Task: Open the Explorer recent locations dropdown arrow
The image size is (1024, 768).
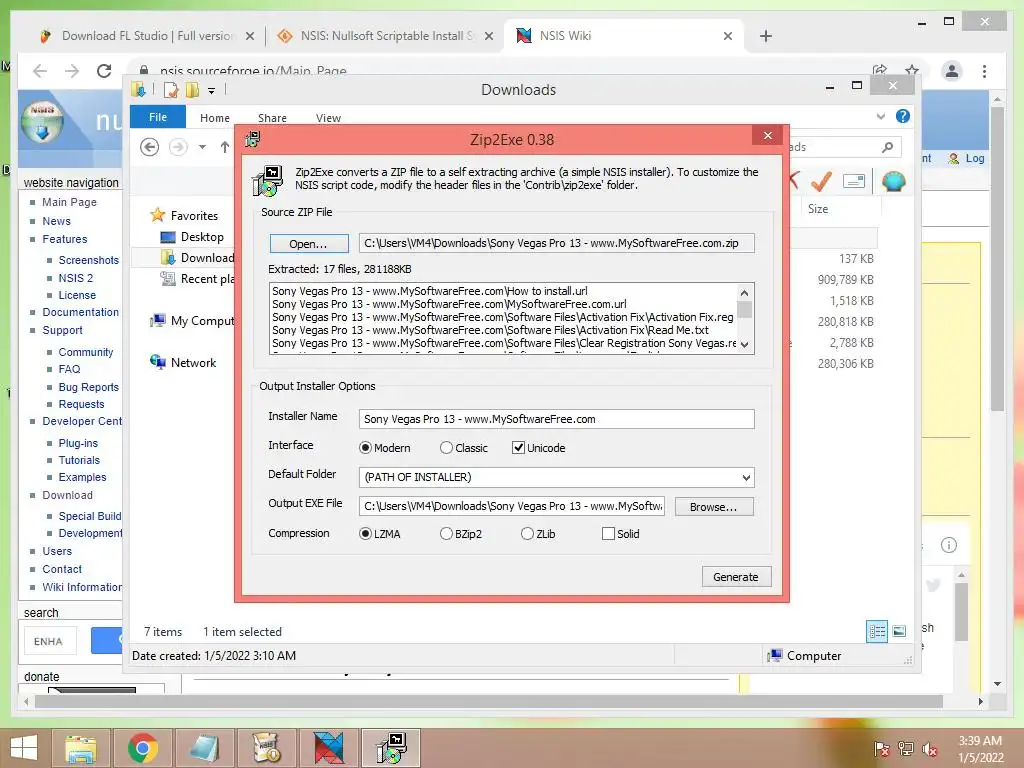Action: (x=202, y=147)
